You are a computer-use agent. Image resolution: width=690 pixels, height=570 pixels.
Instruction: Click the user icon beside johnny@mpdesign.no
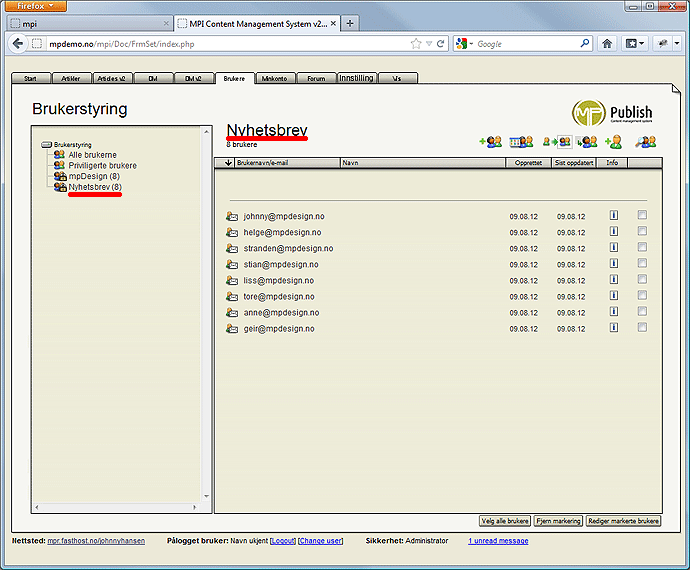pos(232,216)
